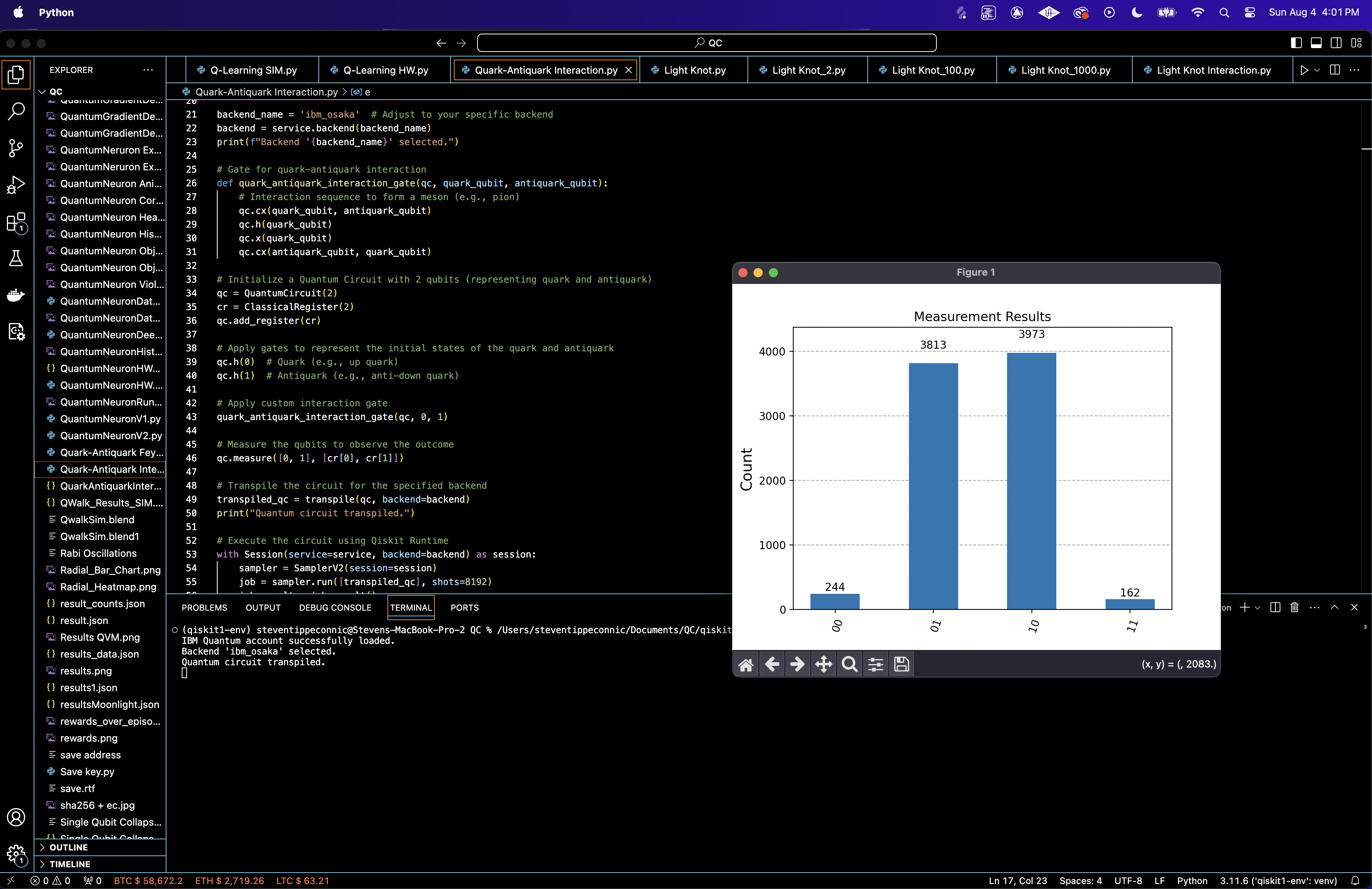Open results_data.json in Explorer
Image resolution: width=1372 pixels, height=889 pixels.
coord(100,654)
